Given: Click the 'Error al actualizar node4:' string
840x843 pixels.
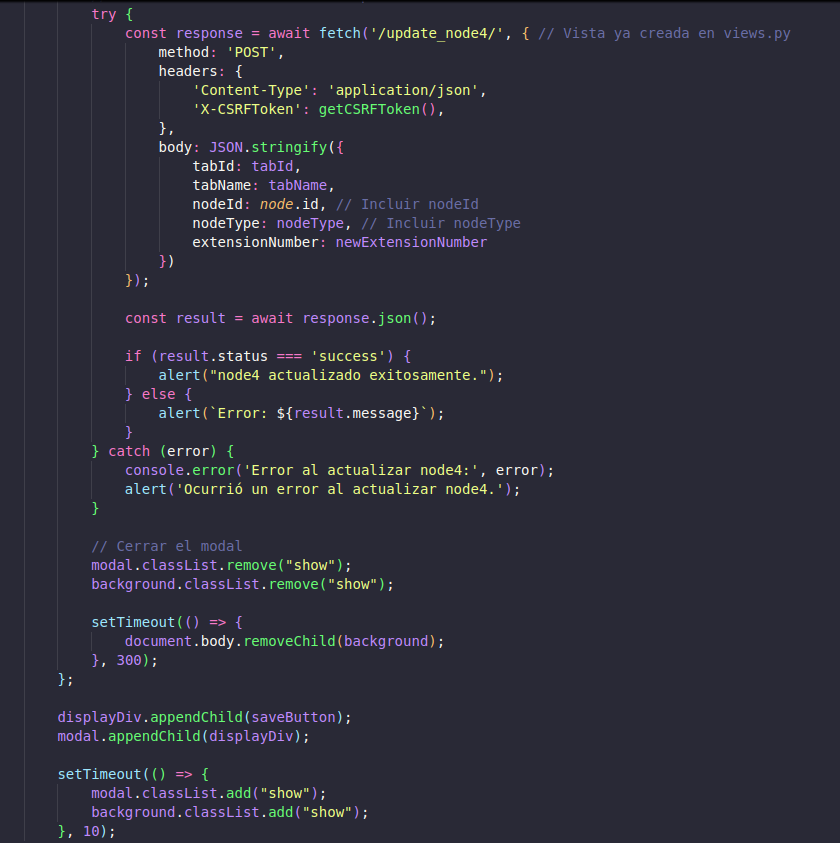Looking at the screenshot, I should click(x=360, y=470).
